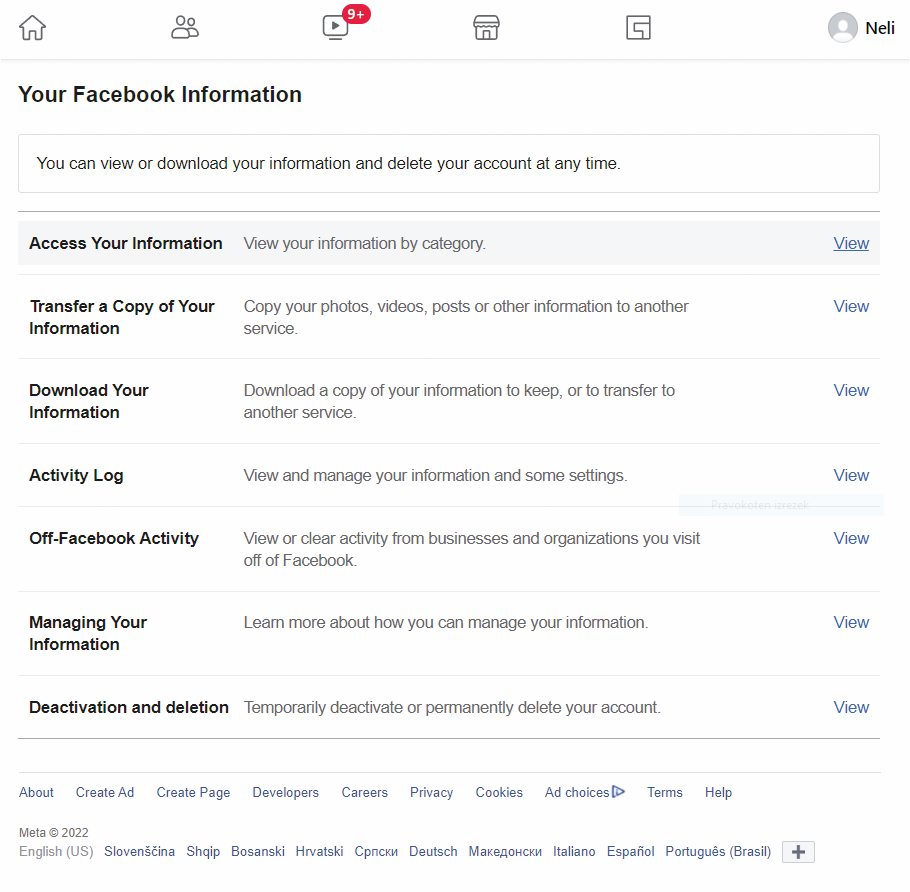View Managing Your Information
Screen dimensions: 910x892
[x=851, y=622]
